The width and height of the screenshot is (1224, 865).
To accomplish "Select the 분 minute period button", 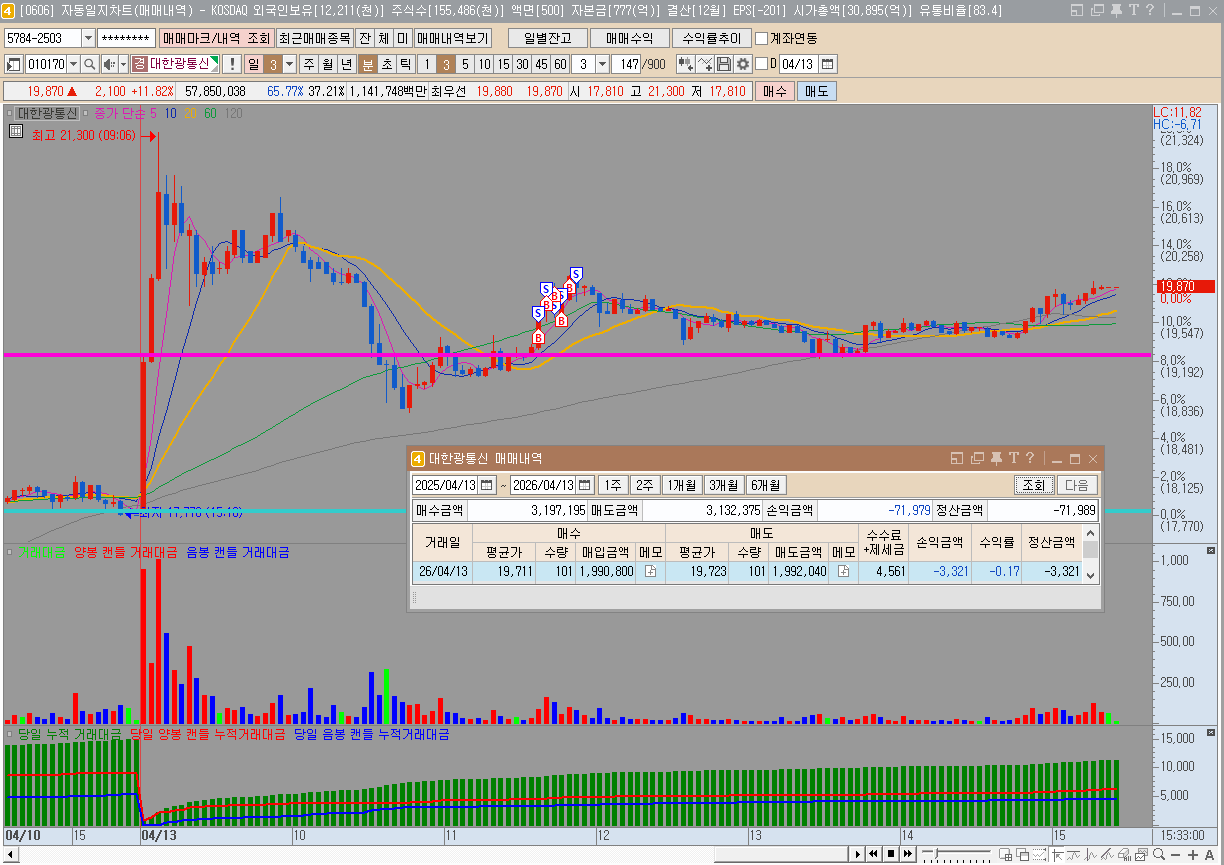I will pyautogui.click(x=368, y=64).
